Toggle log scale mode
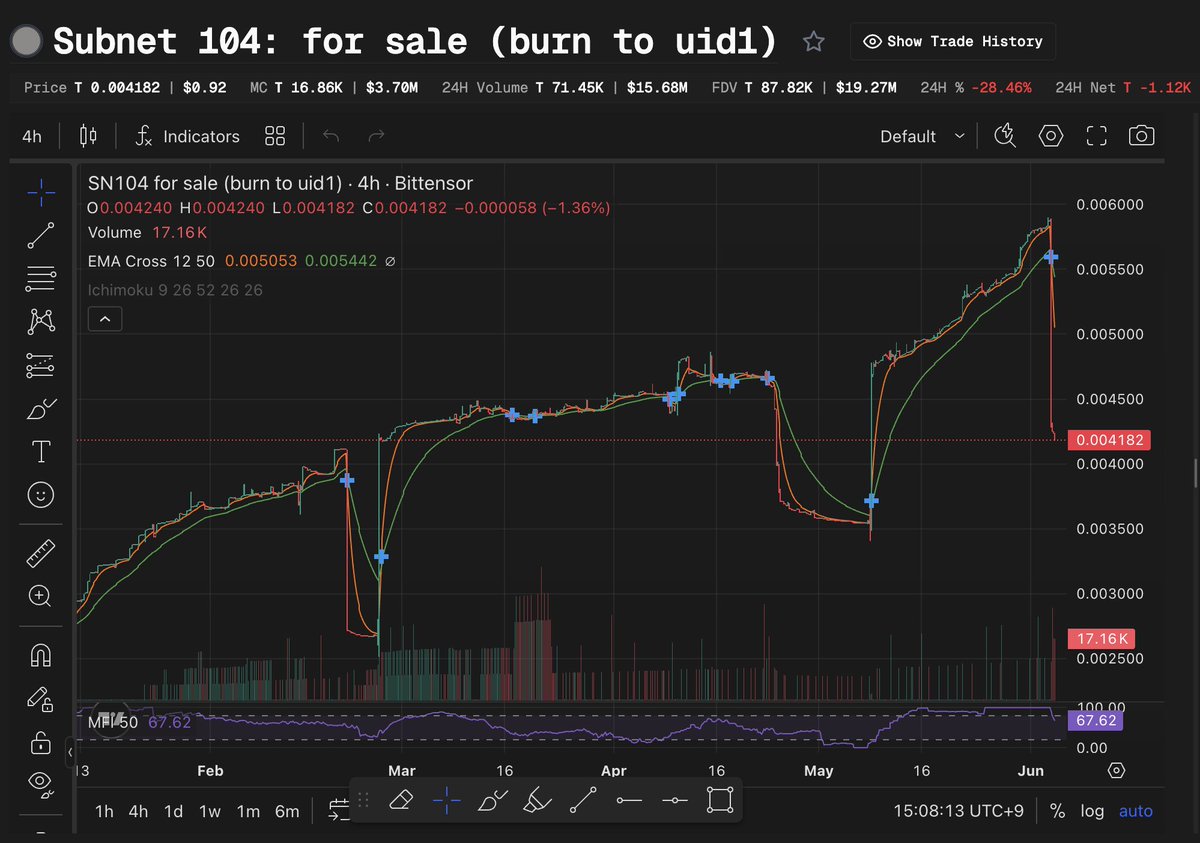This screenshot has height=843, width=1200. [1092, 811]
